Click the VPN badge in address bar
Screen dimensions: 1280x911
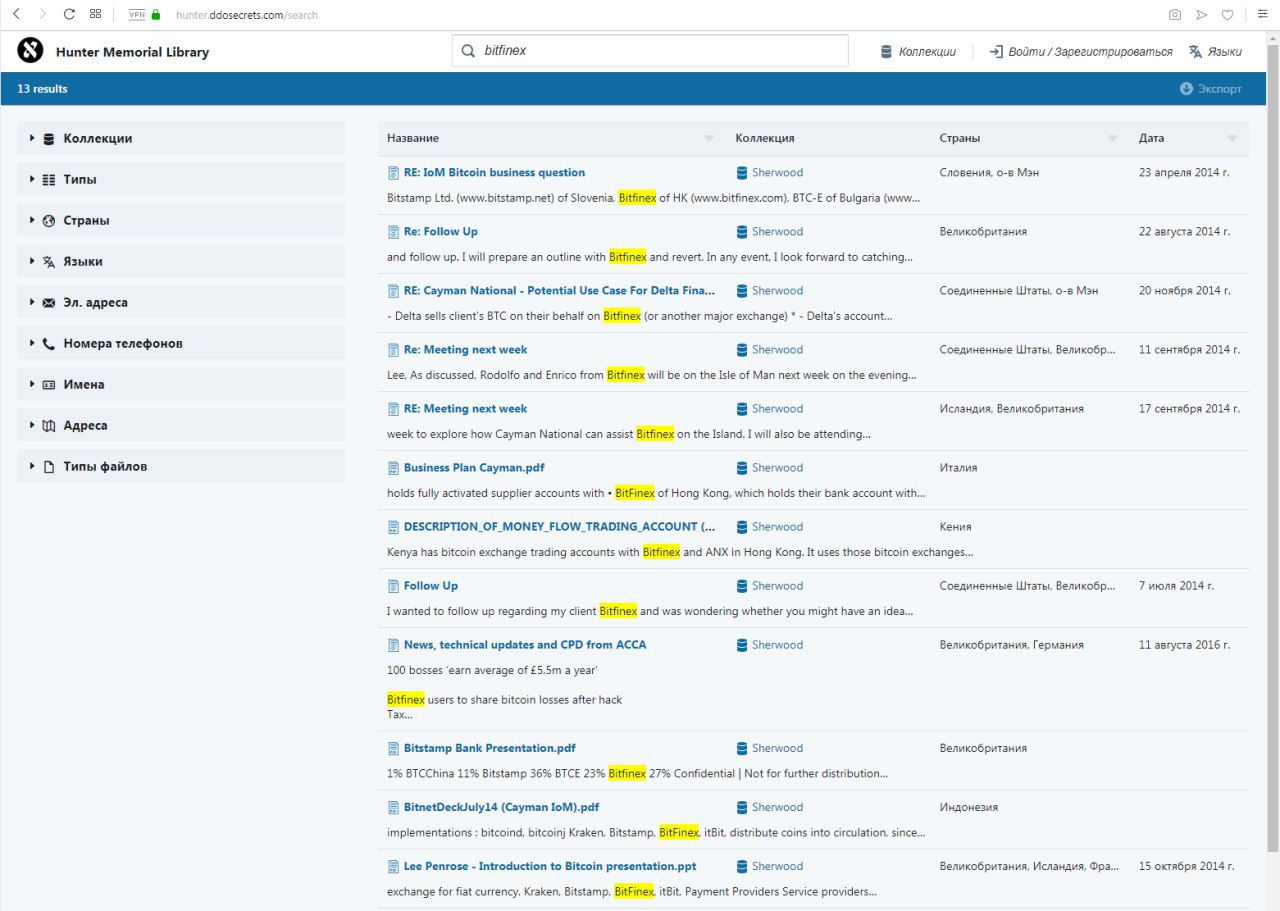pyautogui.click(x=137, y=15)
